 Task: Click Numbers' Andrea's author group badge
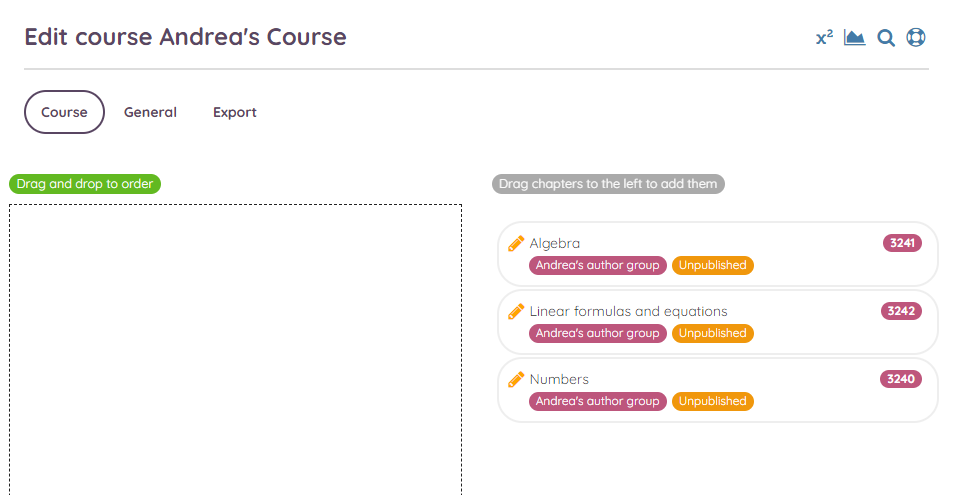point(598,401)
